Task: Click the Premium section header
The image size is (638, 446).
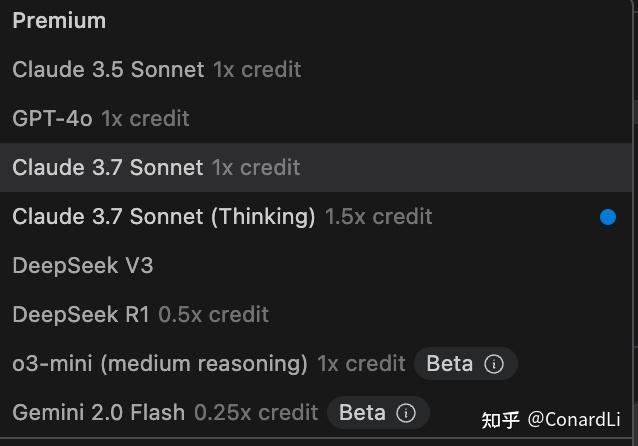Action: 59,20
